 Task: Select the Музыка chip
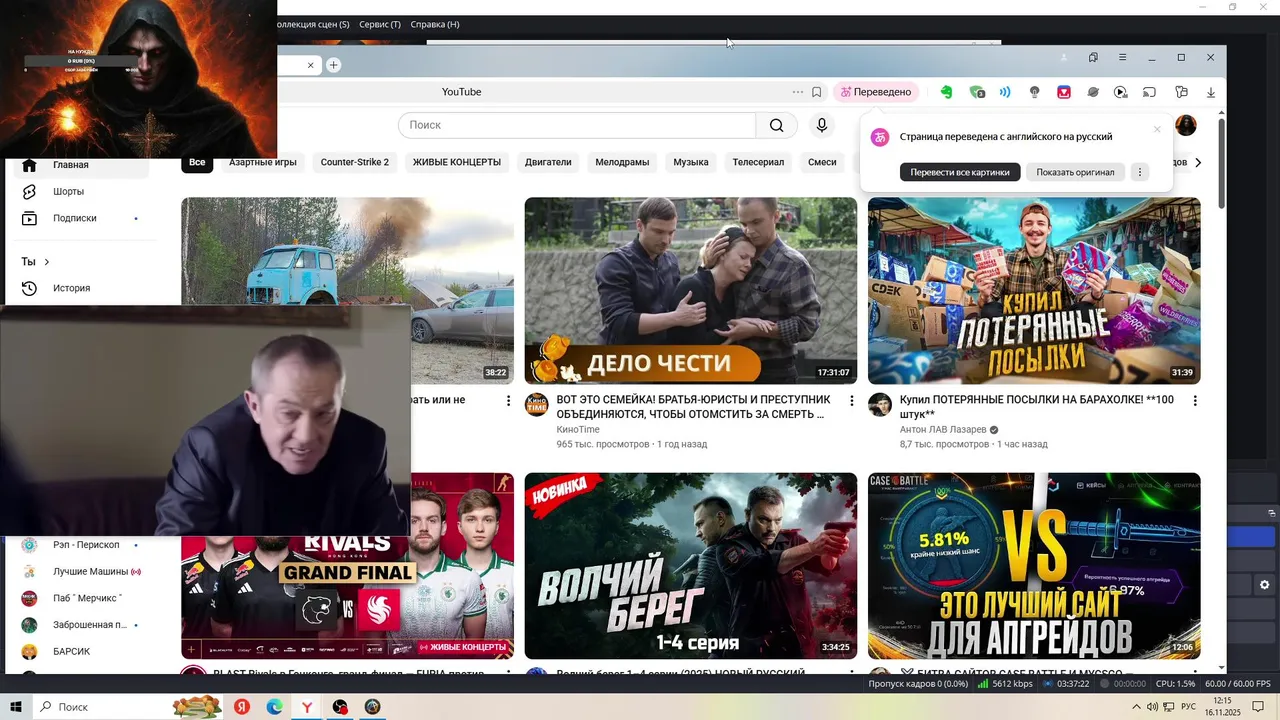[x=691, y=162]
